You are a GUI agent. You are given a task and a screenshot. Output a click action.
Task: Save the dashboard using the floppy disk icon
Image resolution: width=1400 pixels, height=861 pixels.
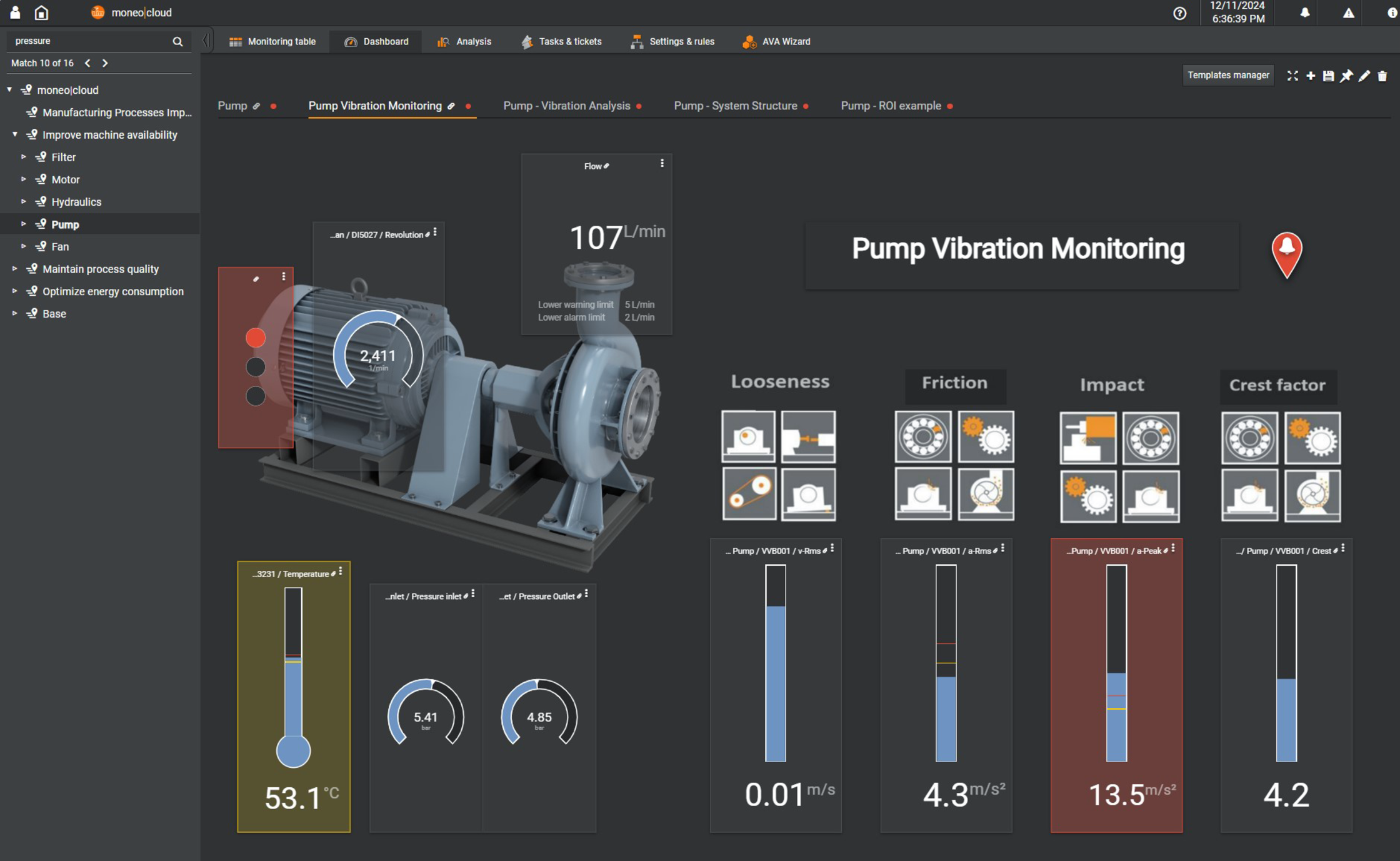click(x=1329, y=75)
